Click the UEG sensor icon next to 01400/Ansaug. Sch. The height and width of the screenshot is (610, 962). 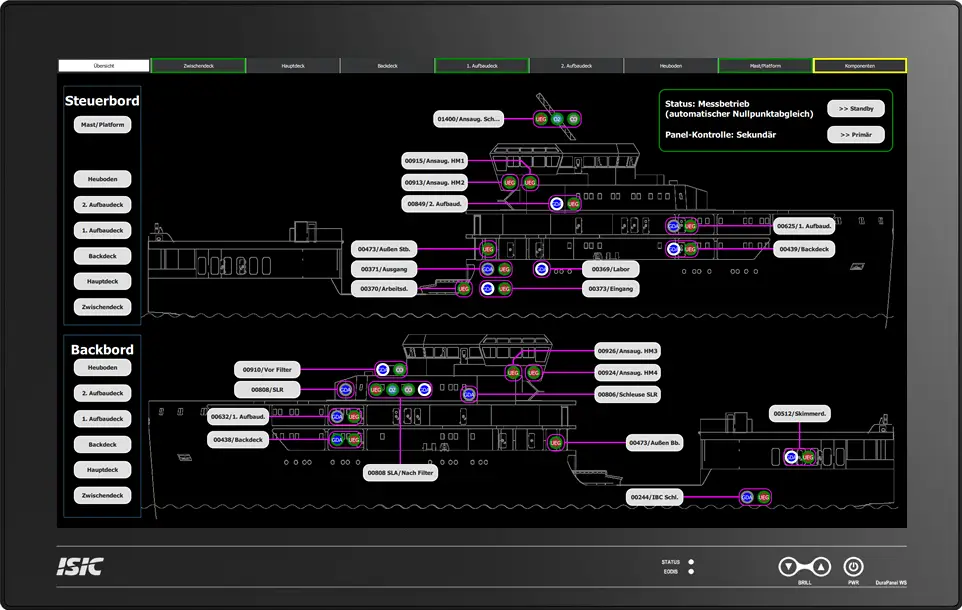click(x=541, y=119)
